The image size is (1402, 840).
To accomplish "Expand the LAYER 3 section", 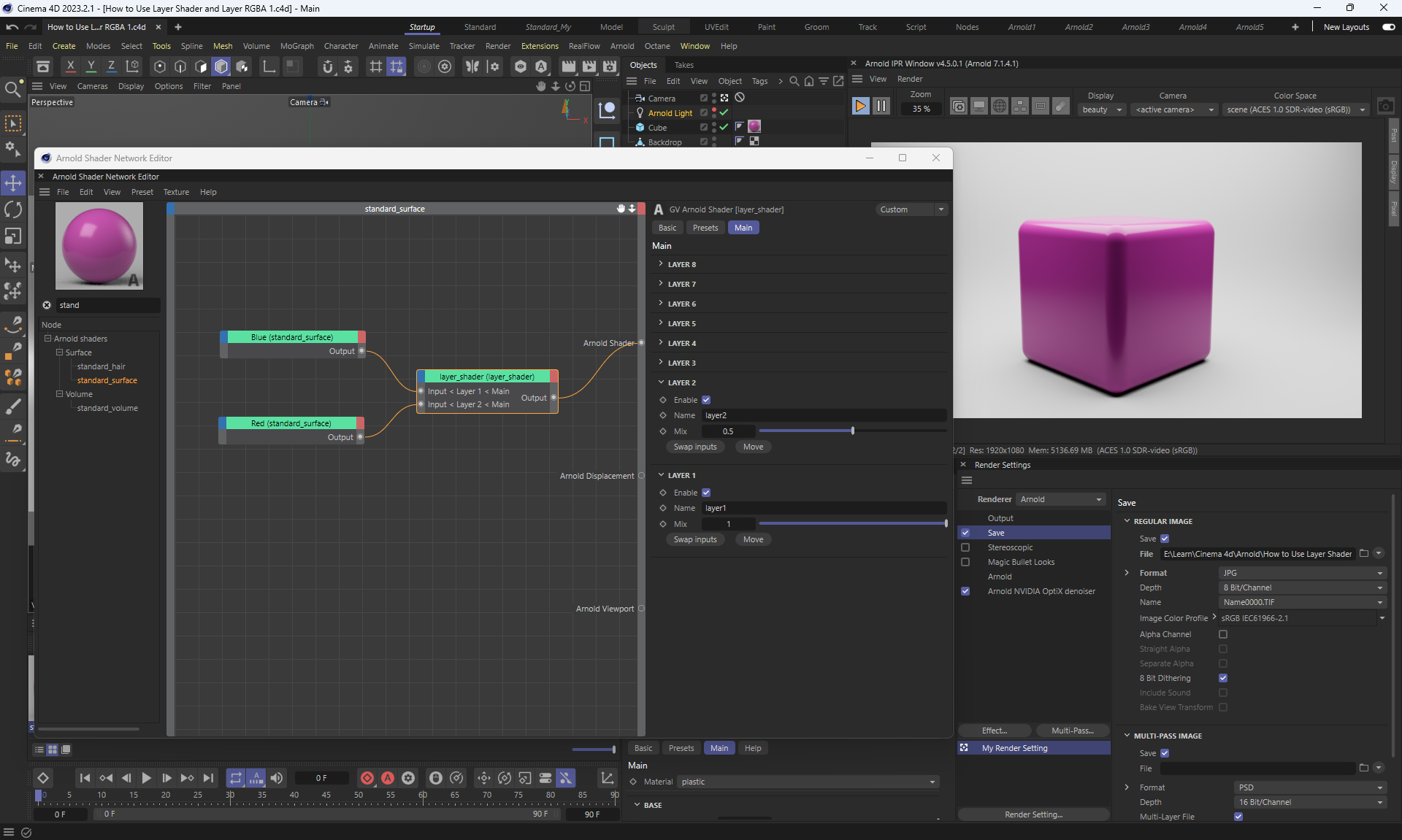I will tap(681, 363).
